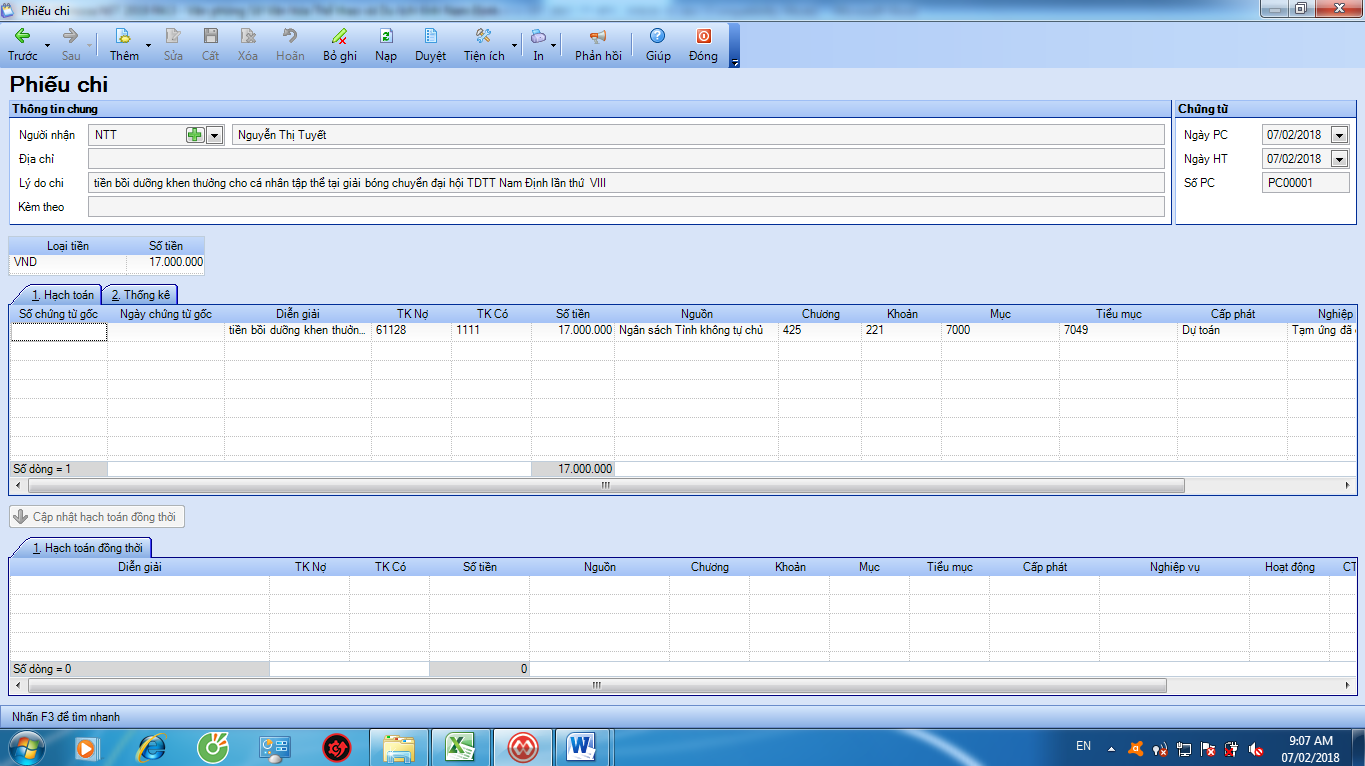Close the form using Đóng
The image size is (1365, 766).
point(703,44)
